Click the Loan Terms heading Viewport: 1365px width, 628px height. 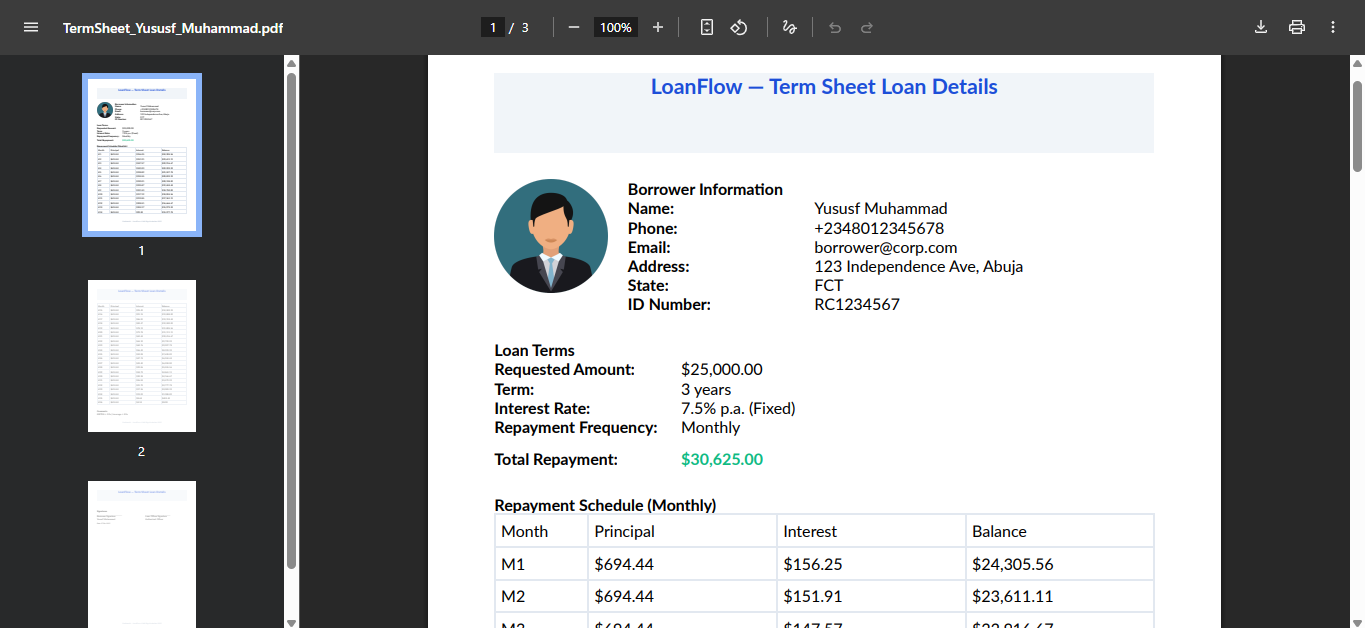tap(535, 351)
